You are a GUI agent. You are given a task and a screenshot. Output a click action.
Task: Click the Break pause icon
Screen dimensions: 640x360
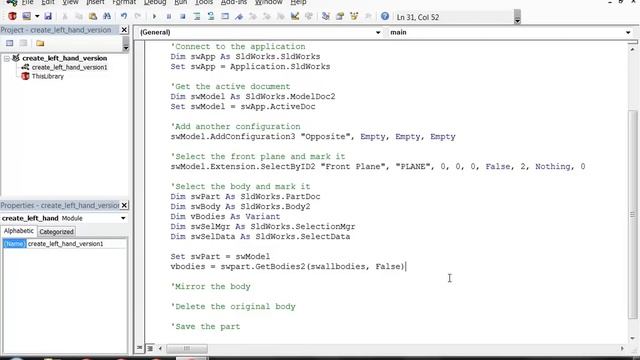point(169,16)
